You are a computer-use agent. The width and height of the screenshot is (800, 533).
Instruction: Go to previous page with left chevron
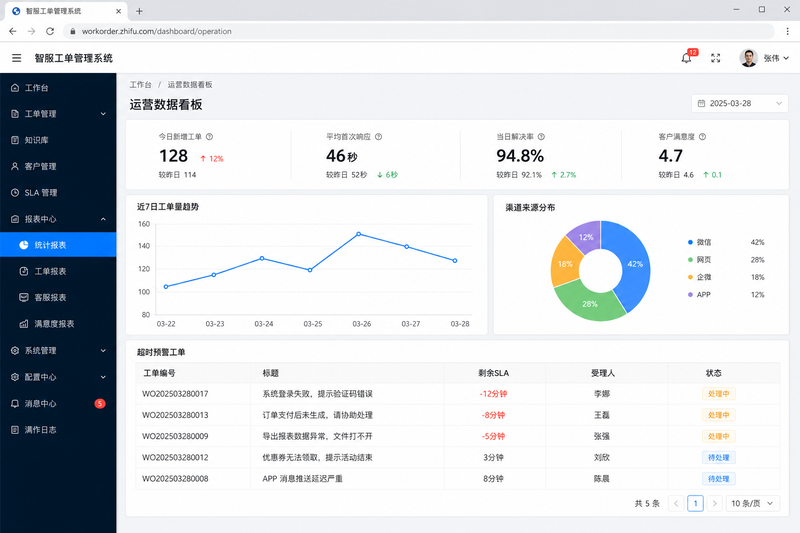tap(676, 503)
